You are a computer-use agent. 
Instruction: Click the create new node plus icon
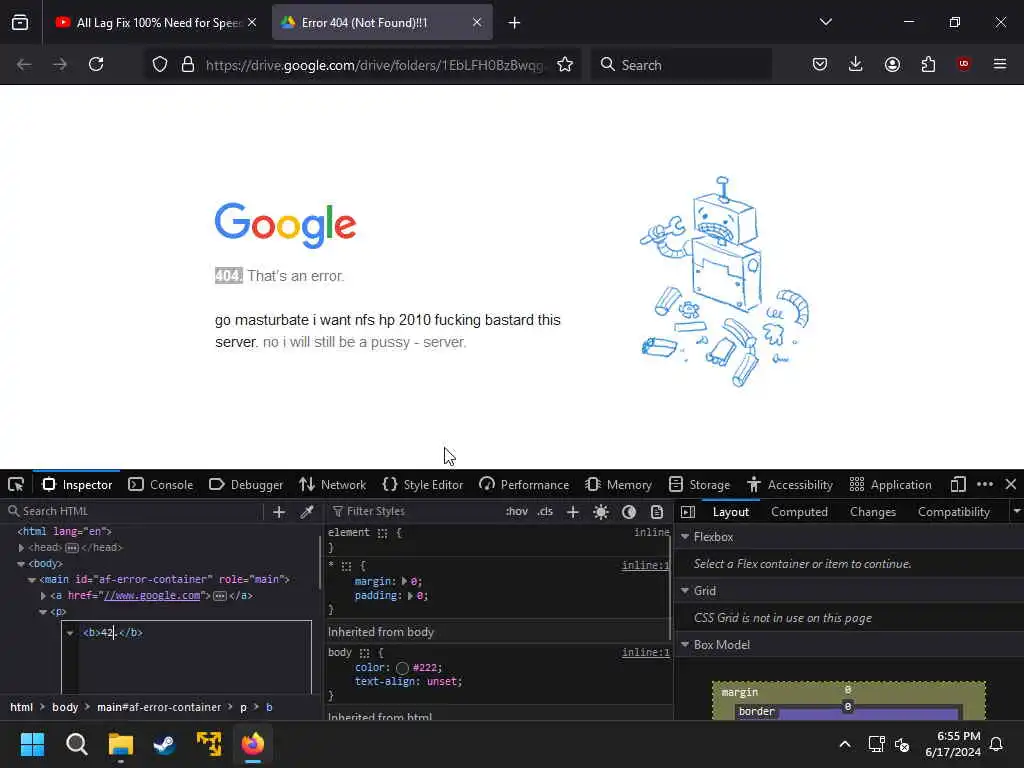(279, 512)
